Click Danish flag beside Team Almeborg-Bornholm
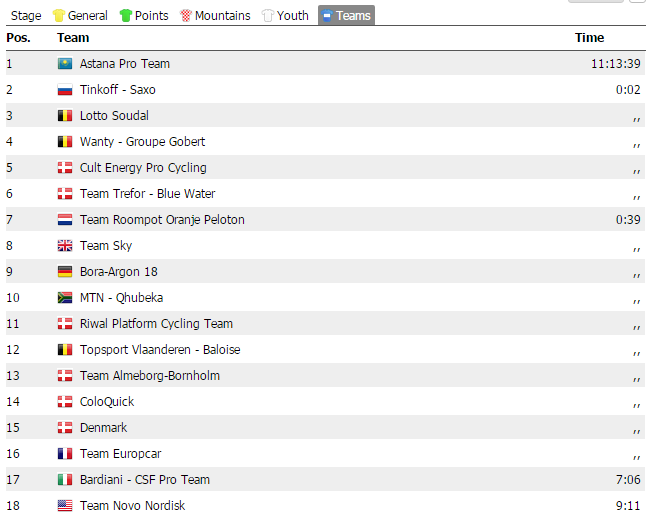656x525 pixels. point(65,376)
